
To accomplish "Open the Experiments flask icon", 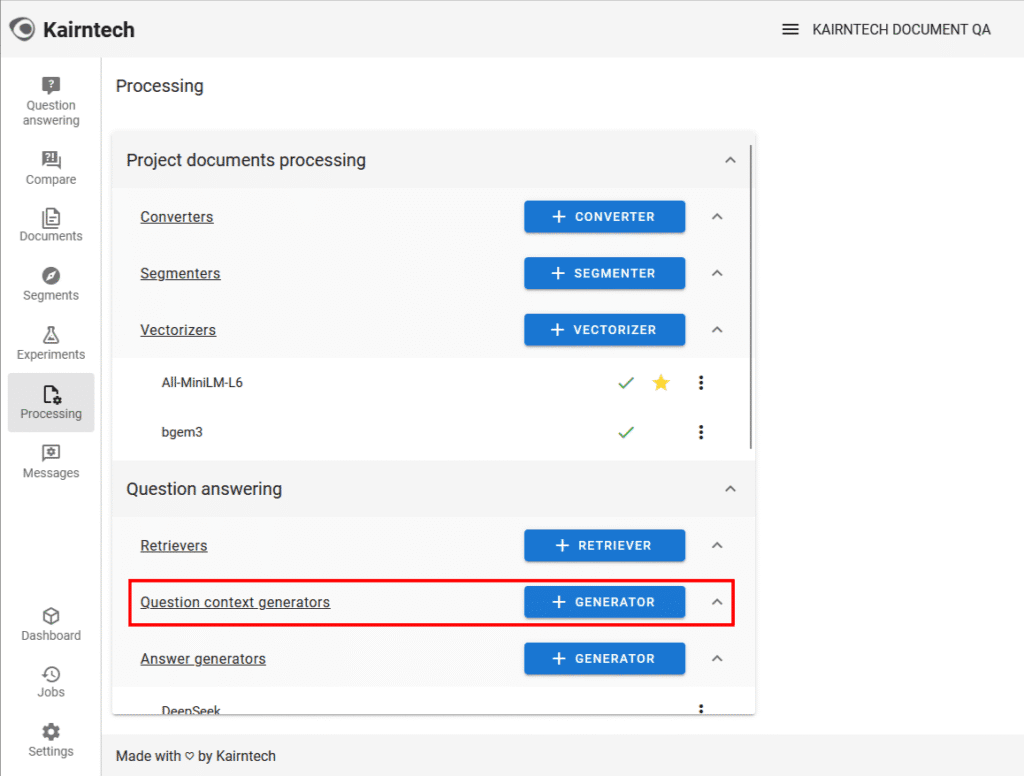I will (x=51, y=335).
